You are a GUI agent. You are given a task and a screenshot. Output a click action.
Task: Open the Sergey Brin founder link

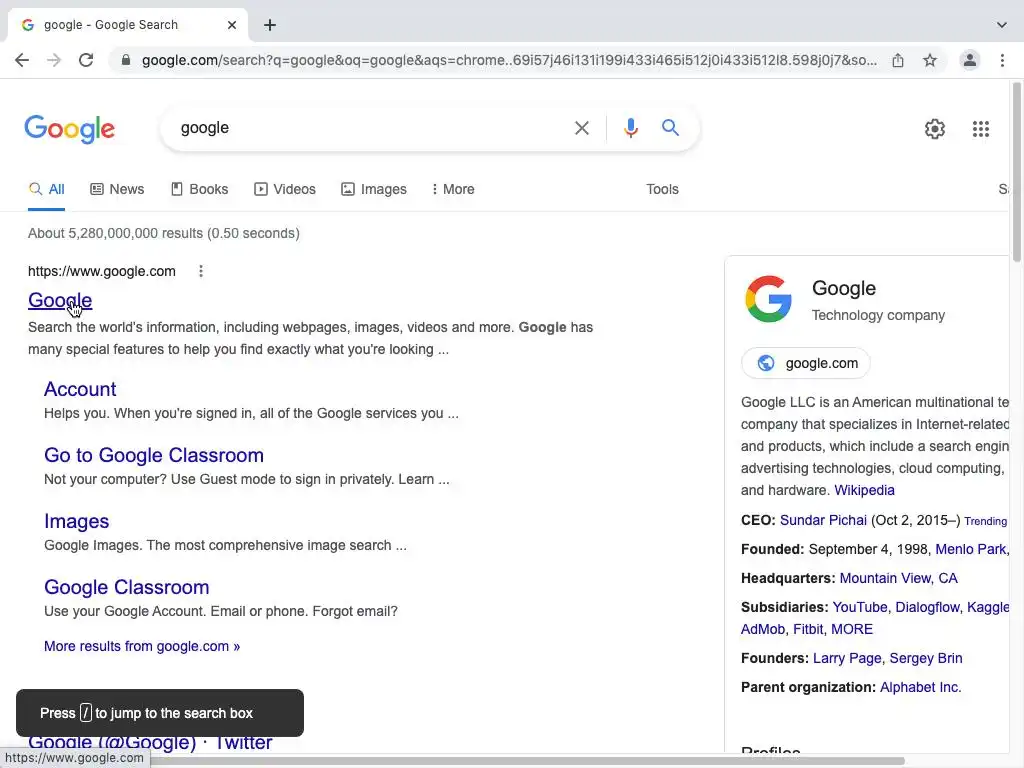(x=925, y=658)
